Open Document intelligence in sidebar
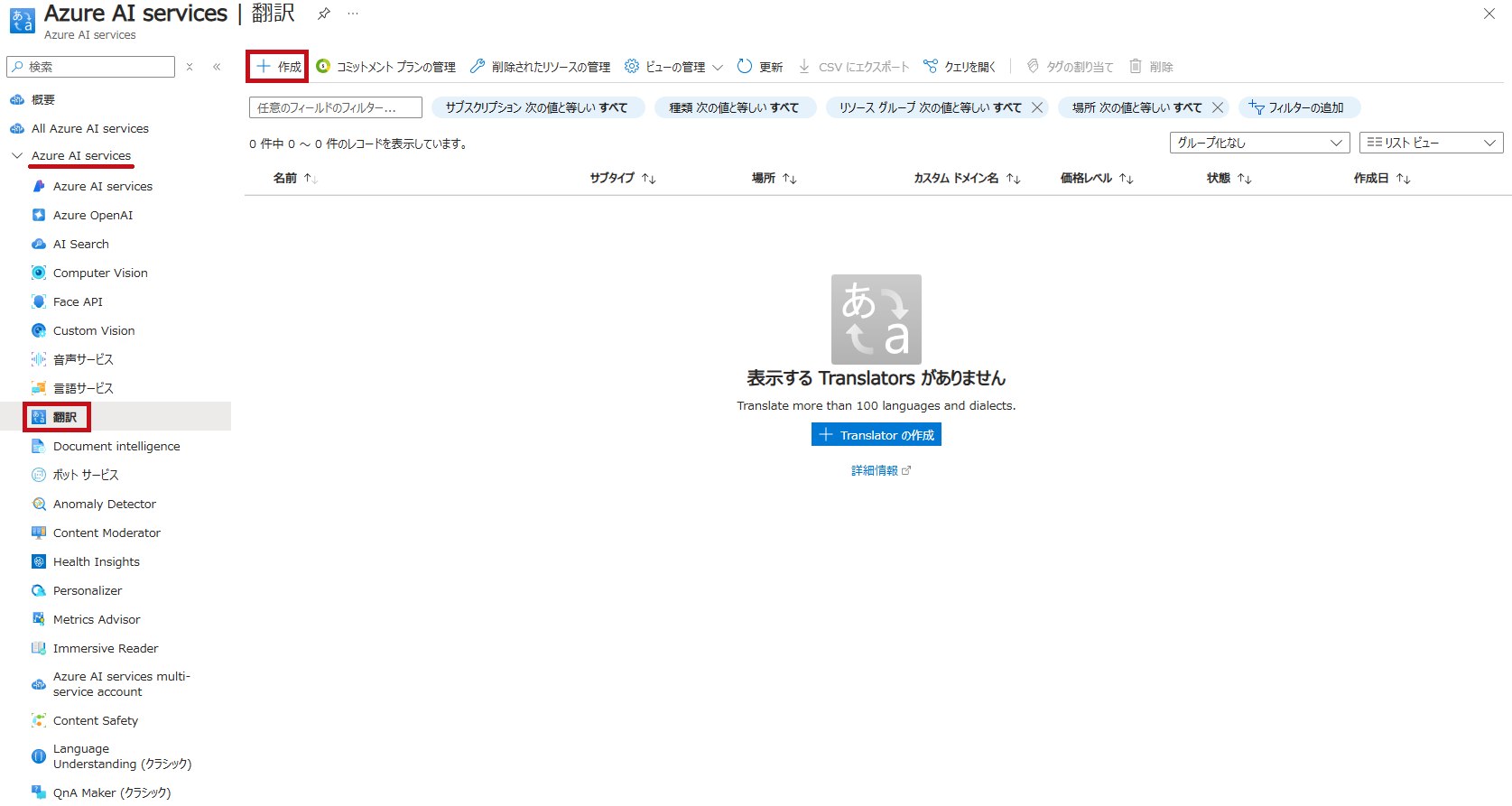1512x806 pixels. (x=116, y=446)
